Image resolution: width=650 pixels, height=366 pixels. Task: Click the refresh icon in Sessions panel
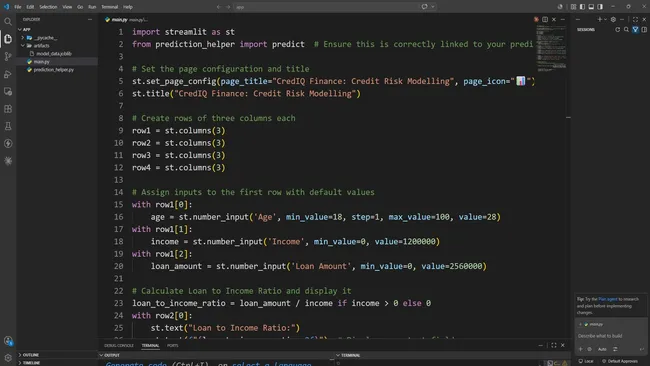(618, 29)
